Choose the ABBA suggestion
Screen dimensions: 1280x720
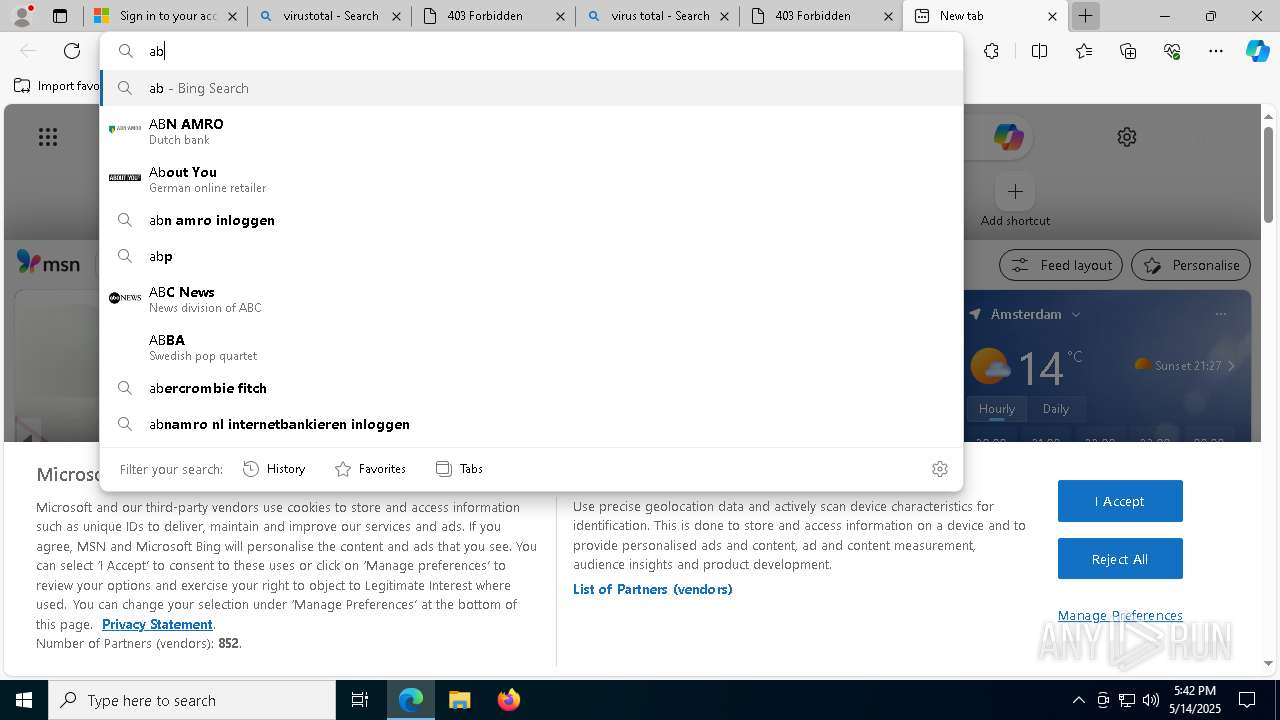[x=531, y=347]
